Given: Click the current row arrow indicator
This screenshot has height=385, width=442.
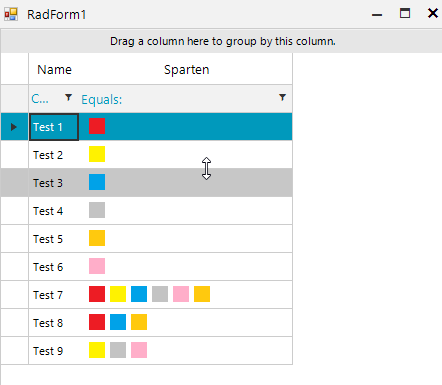Looking at the screenshot, I should coord(14,127).
